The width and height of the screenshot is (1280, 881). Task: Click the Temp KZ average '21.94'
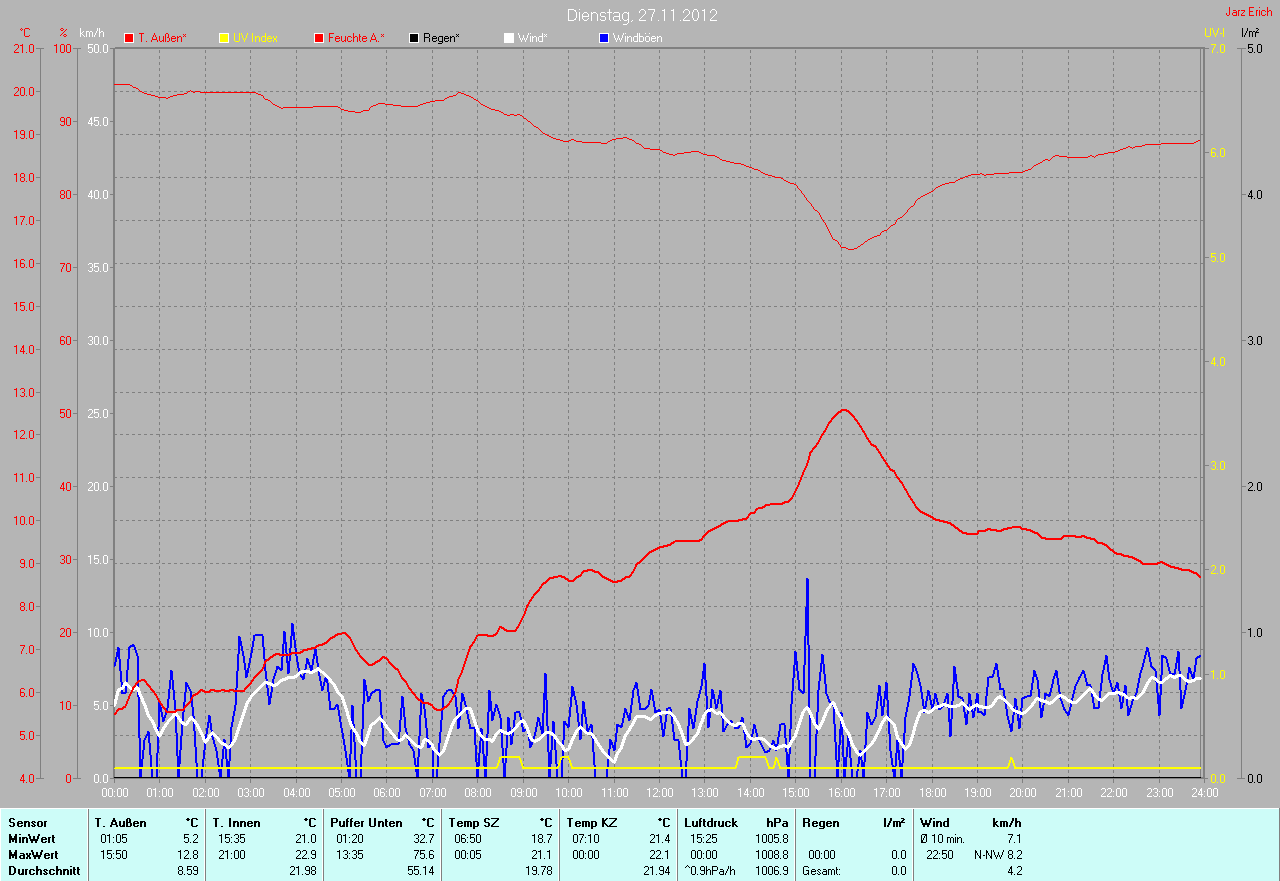point(656,870)
